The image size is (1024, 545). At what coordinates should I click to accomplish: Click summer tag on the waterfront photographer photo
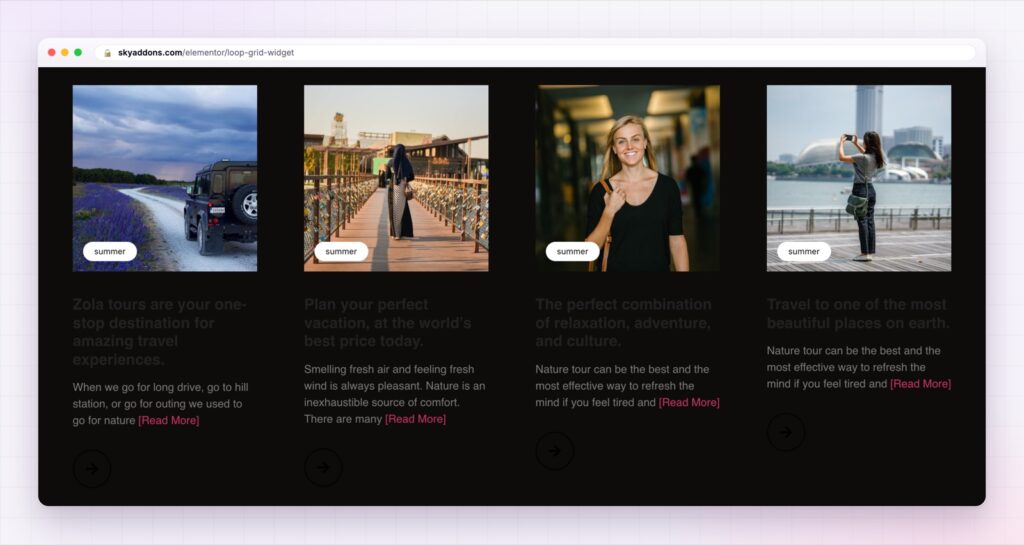point(803,251)
